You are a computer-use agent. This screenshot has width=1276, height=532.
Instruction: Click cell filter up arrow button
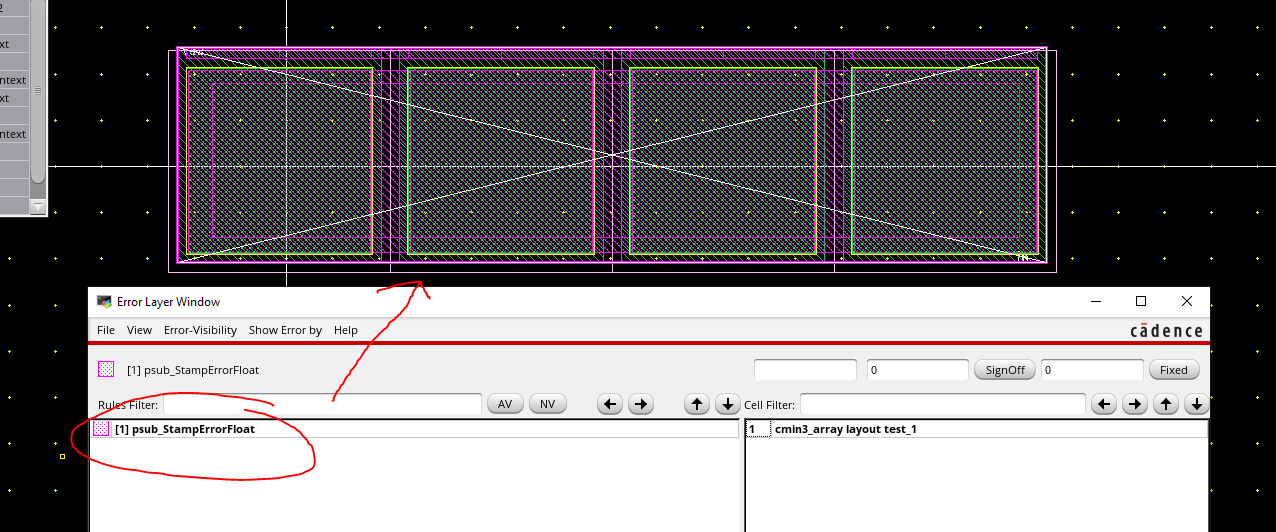1166,404
